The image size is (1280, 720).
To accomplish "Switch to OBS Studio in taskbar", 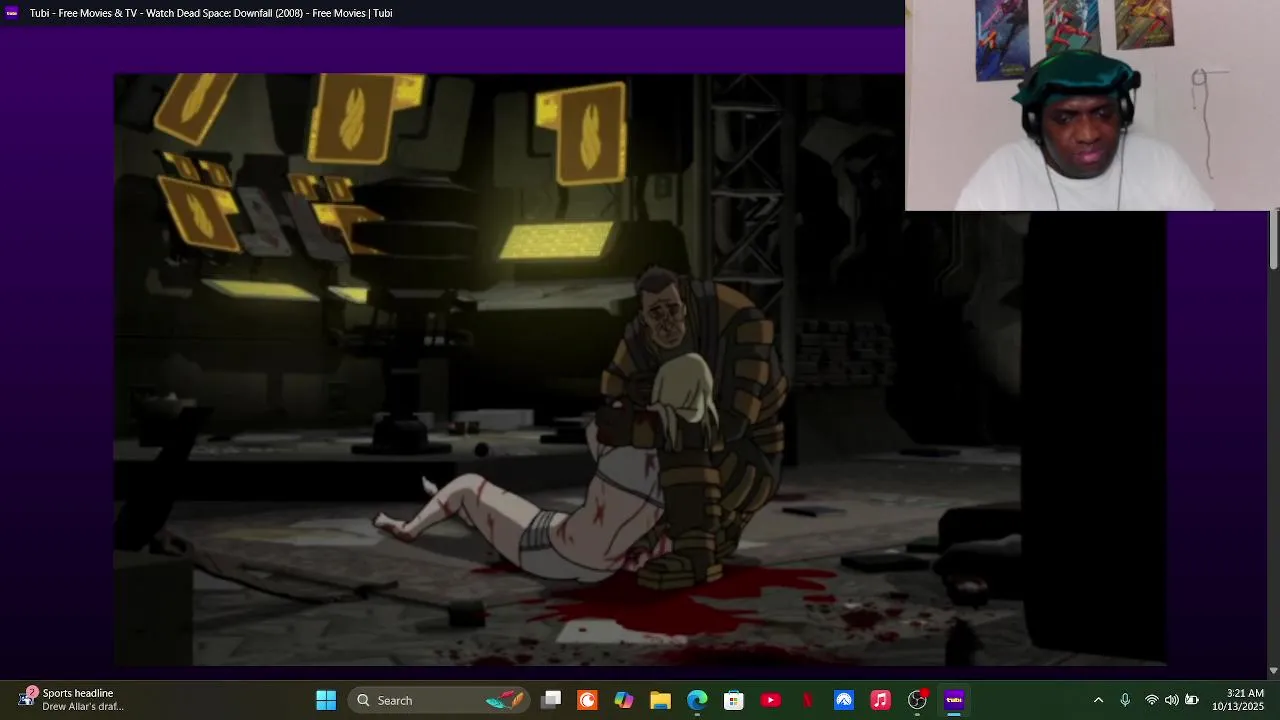I will [x=917, y=700].
